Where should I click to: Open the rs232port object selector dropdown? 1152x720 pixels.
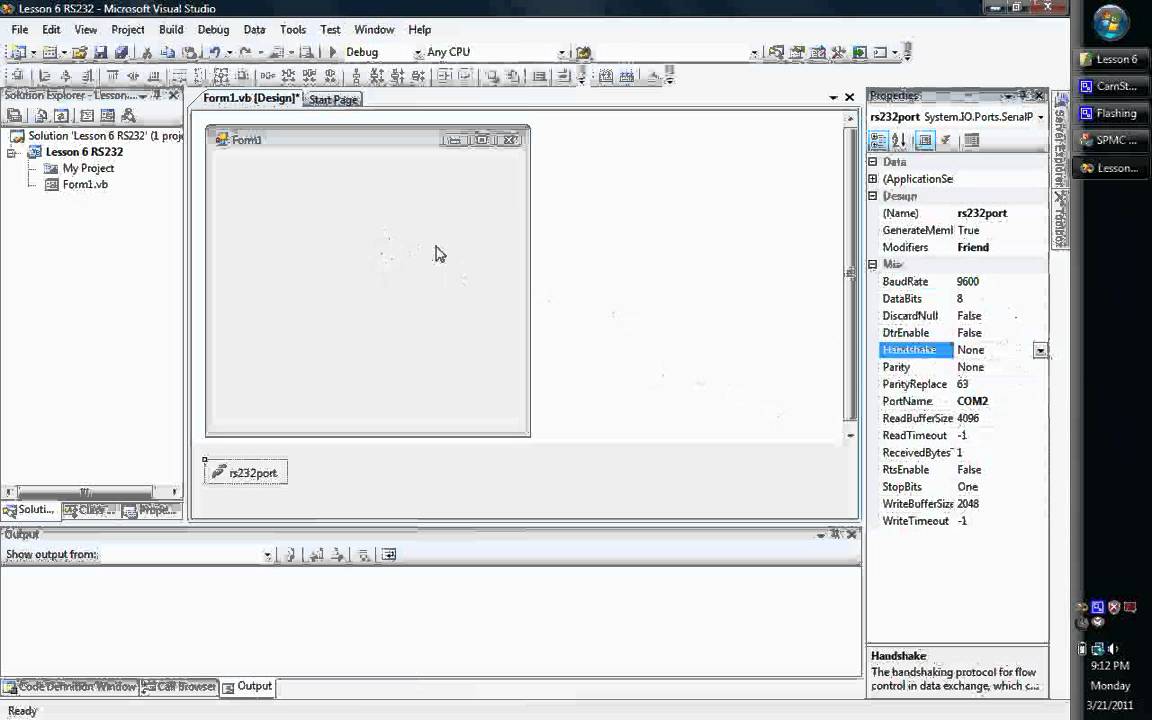1040,118
